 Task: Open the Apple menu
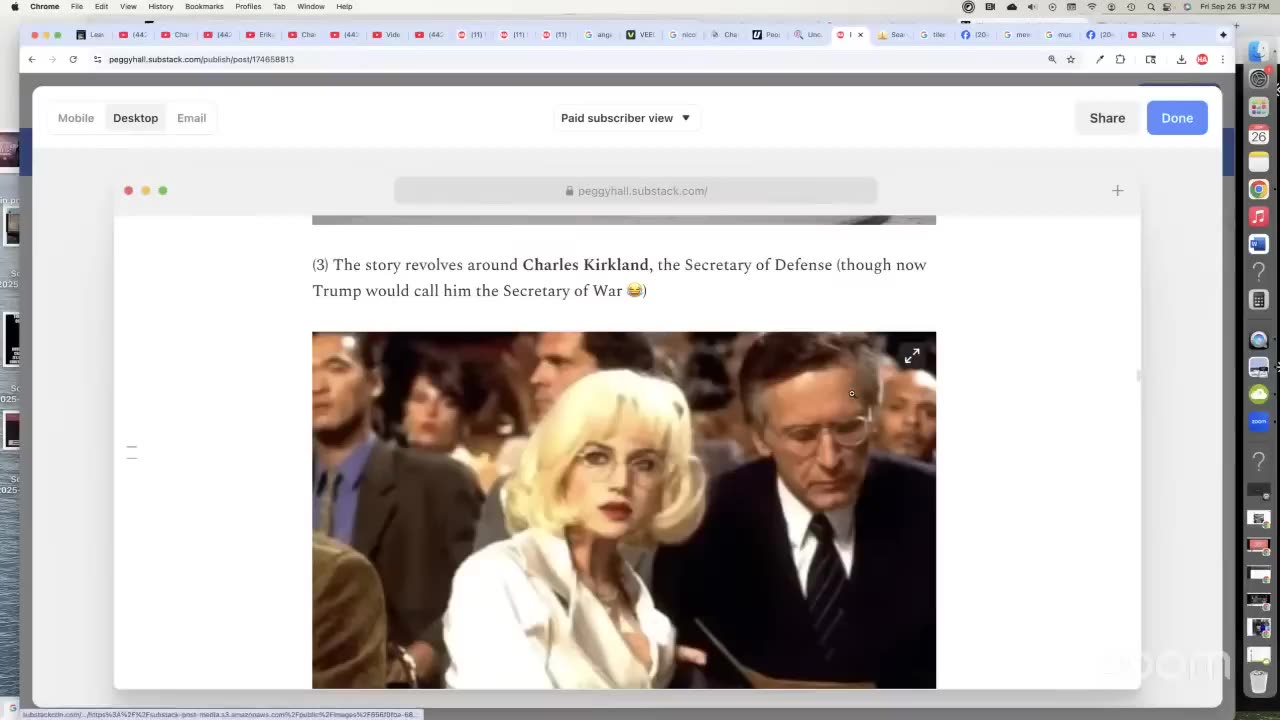pos(14,6)
